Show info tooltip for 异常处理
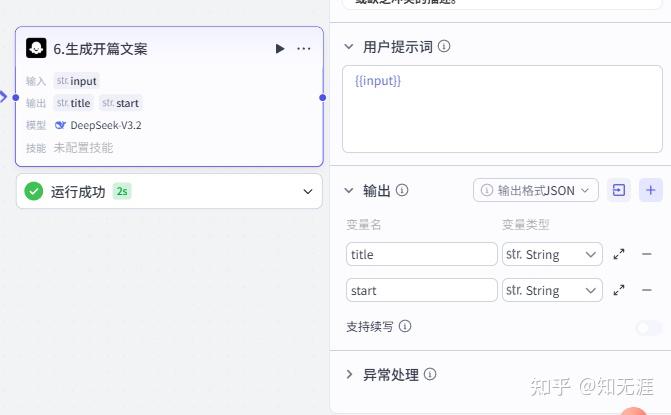 (430, 374)
